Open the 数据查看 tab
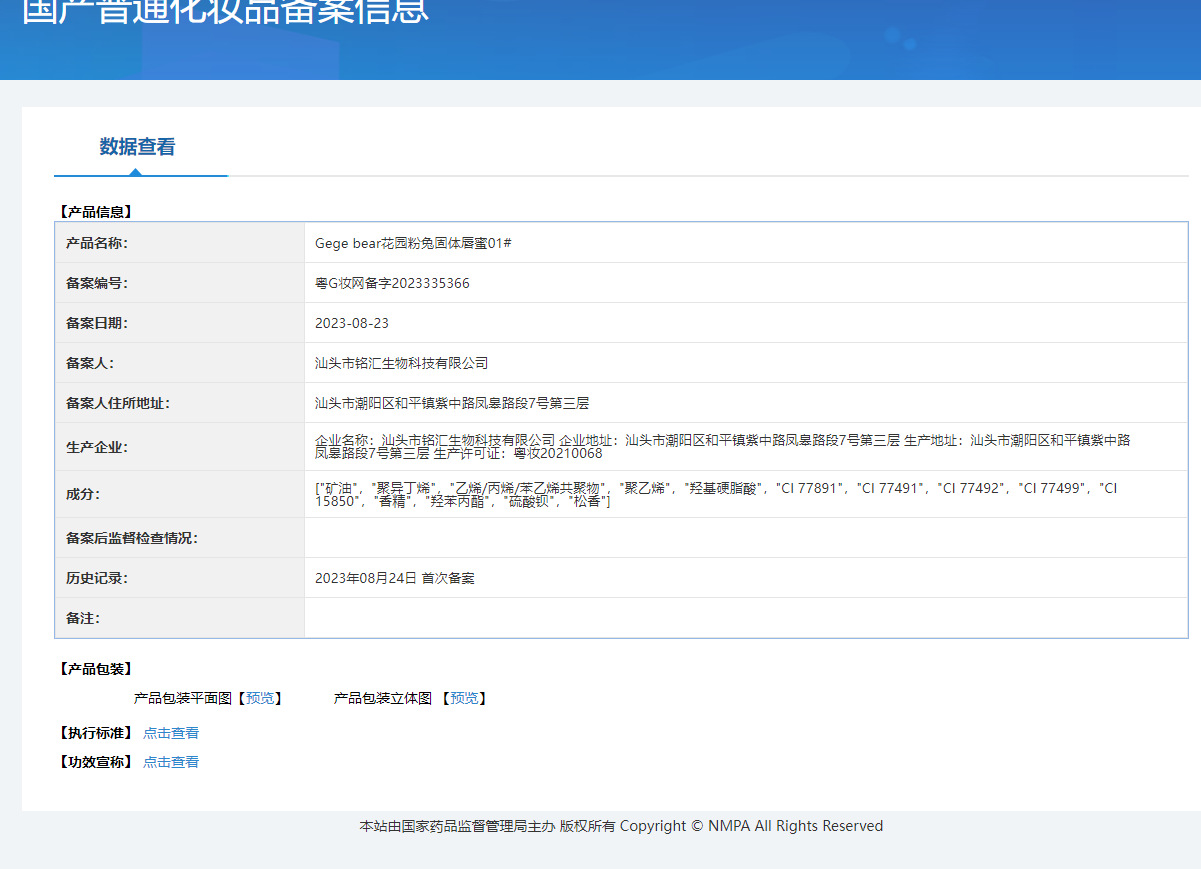Screen dimensions: 1201x869 [138, 147]
